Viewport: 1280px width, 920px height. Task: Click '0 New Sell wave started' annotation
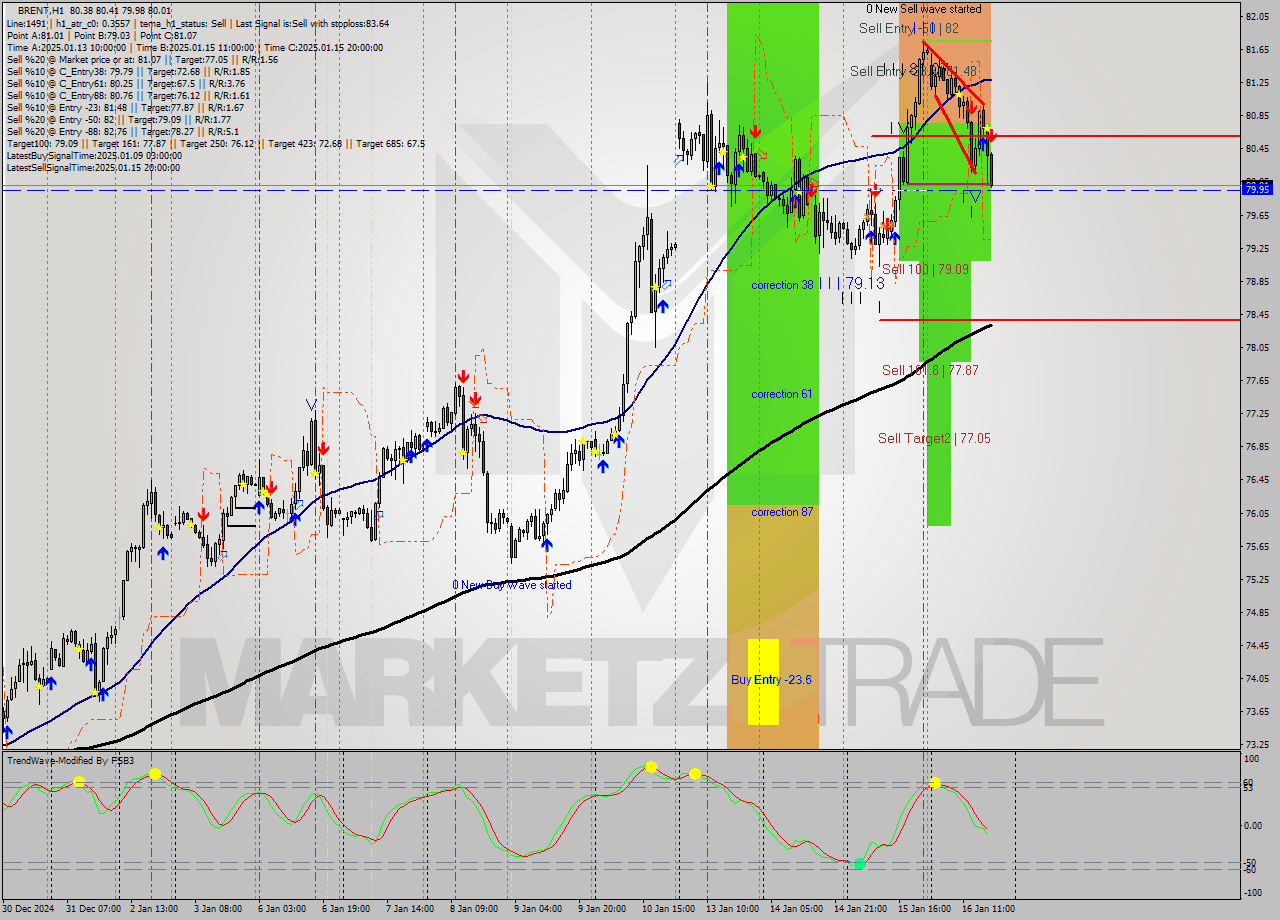coord(924,9)
